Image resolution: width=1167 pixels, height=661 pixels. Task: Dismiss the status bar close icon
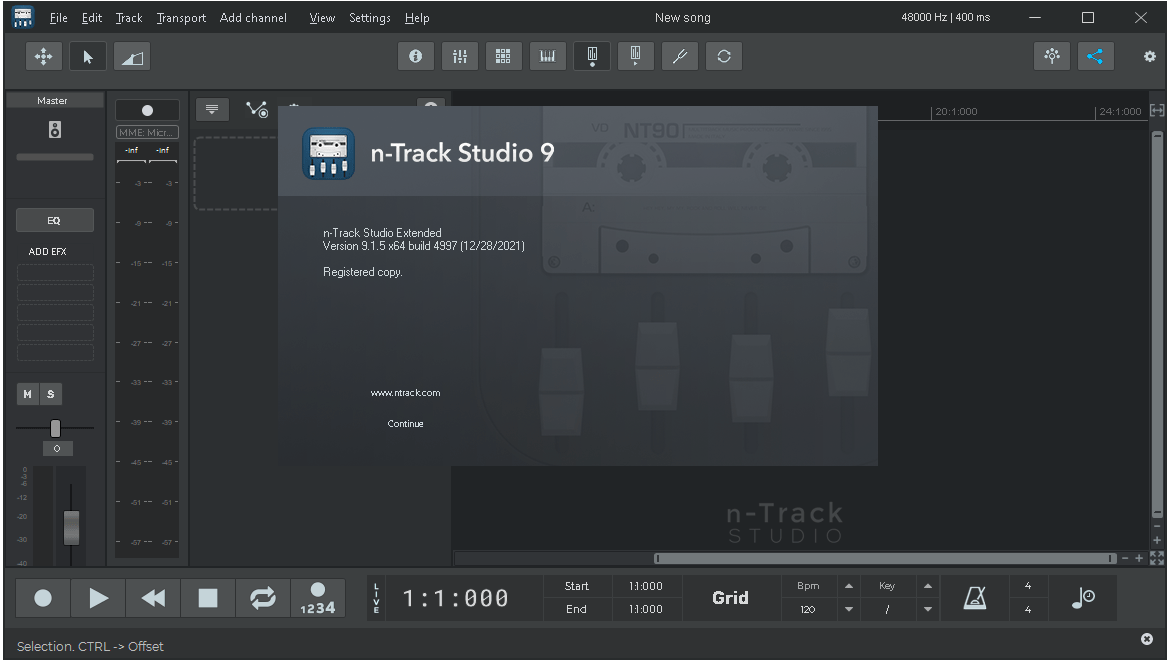click(1147, 639)
